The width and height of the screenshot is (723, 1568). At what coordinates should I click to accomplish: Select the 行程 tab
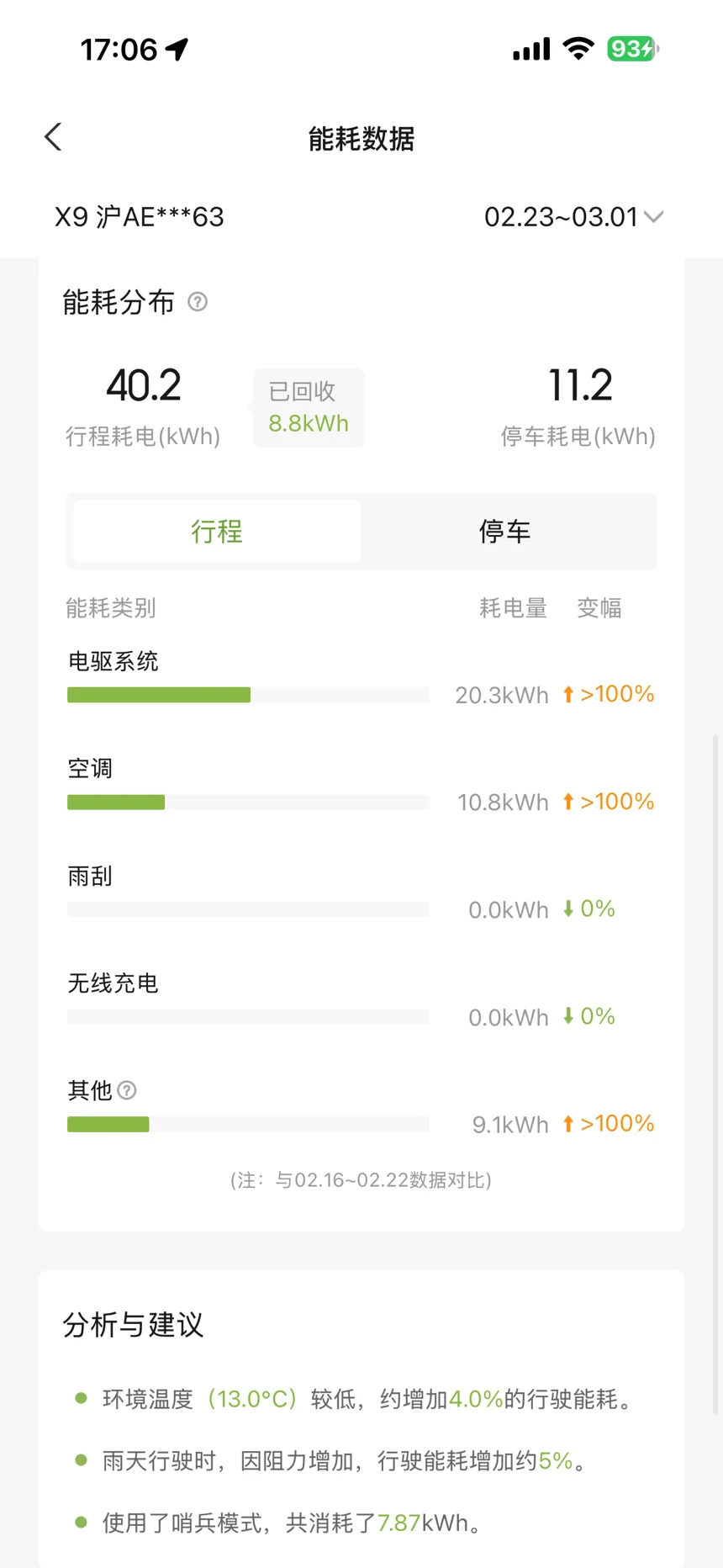[217, 531]
